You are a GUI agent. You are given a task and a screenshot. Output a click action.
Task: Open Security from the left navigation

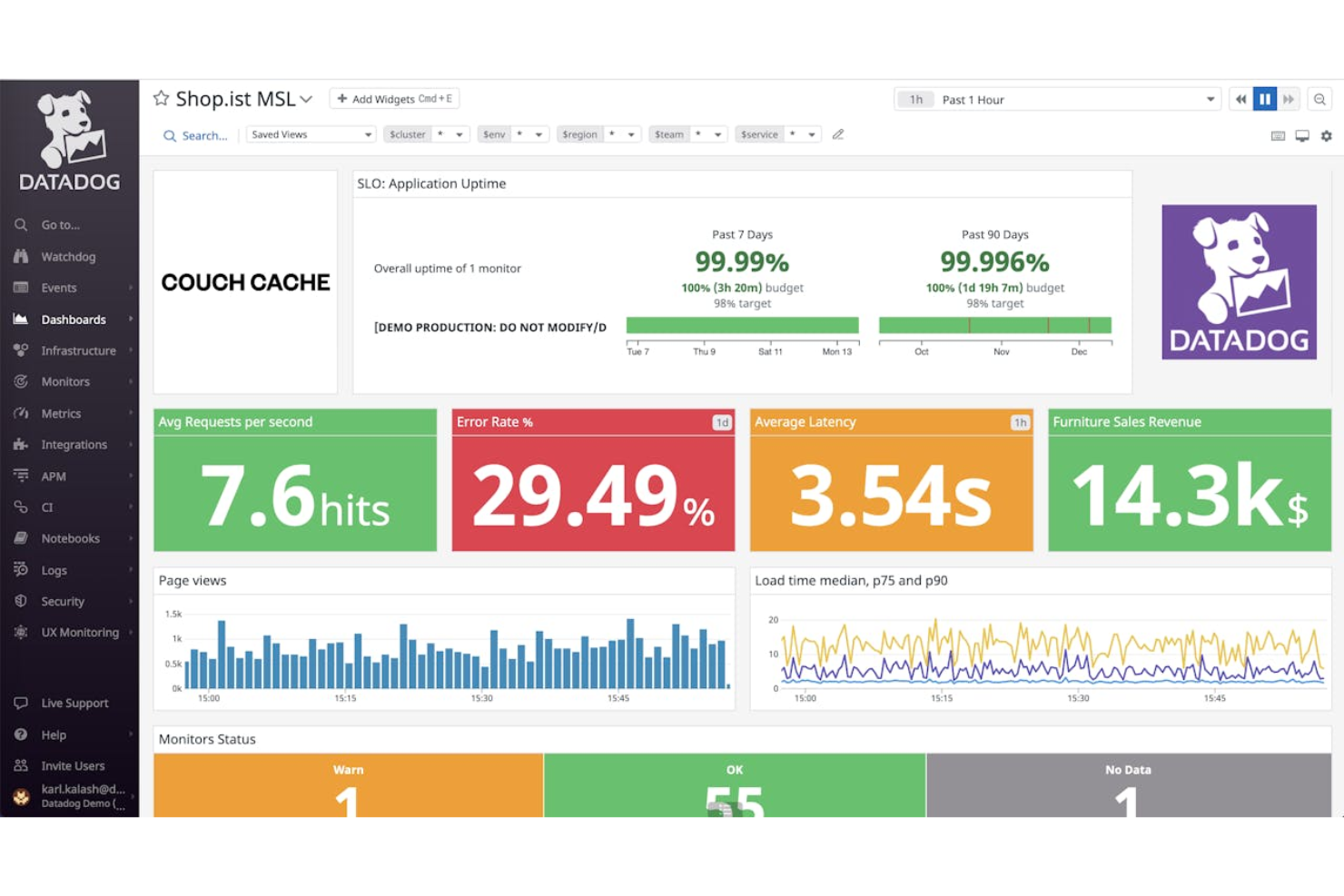[62, 601]
